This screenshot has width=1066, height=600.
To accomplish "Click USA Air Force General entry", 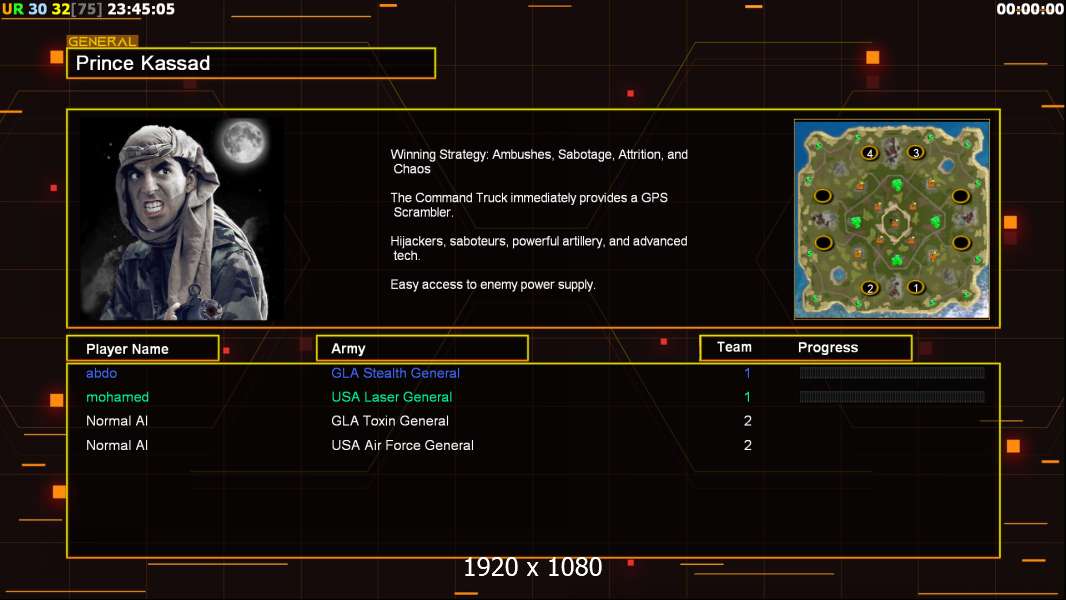I will pos(402,445).
